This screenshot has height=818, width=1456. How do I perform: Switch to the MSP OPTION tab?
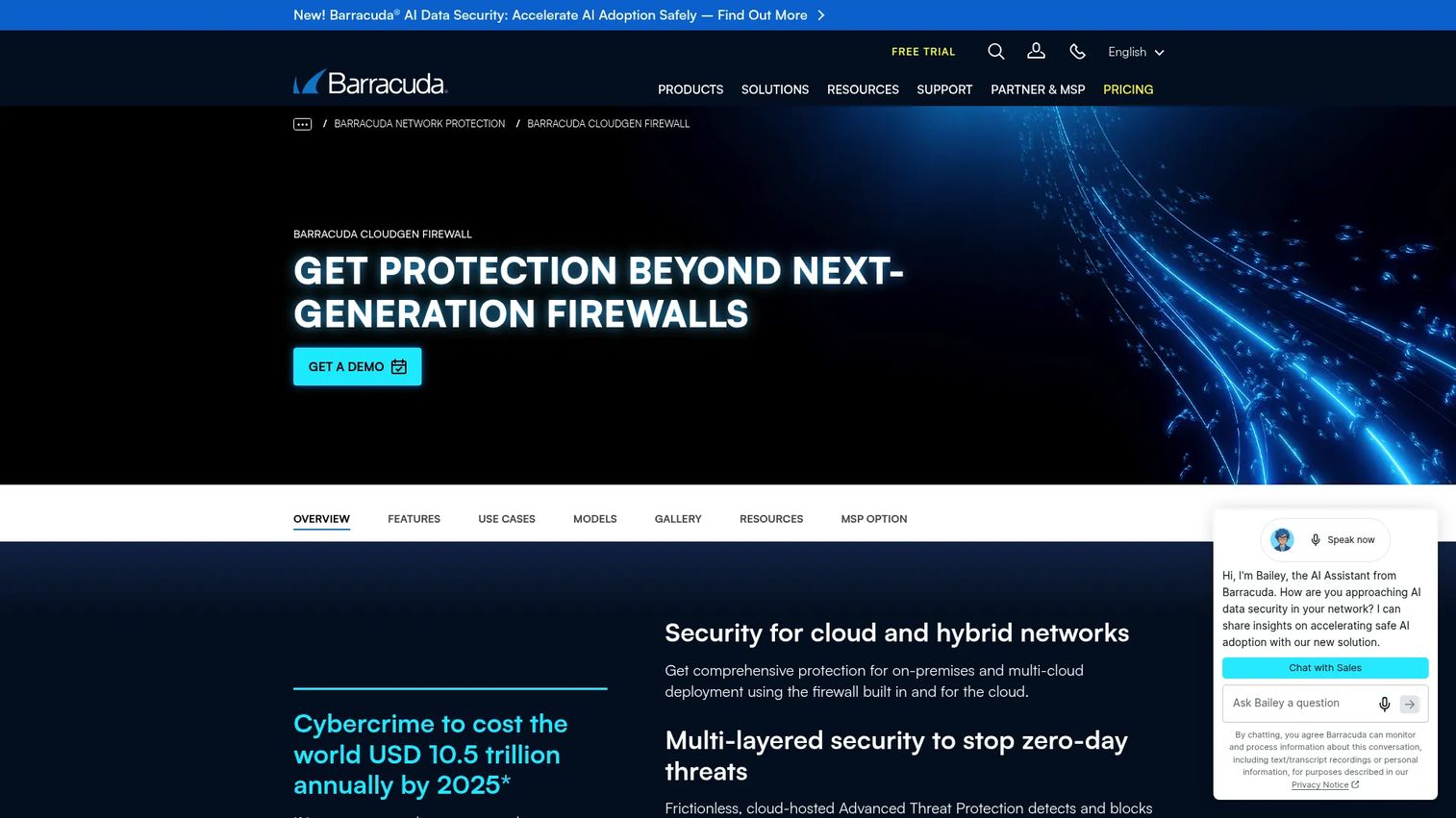(874, 519)
